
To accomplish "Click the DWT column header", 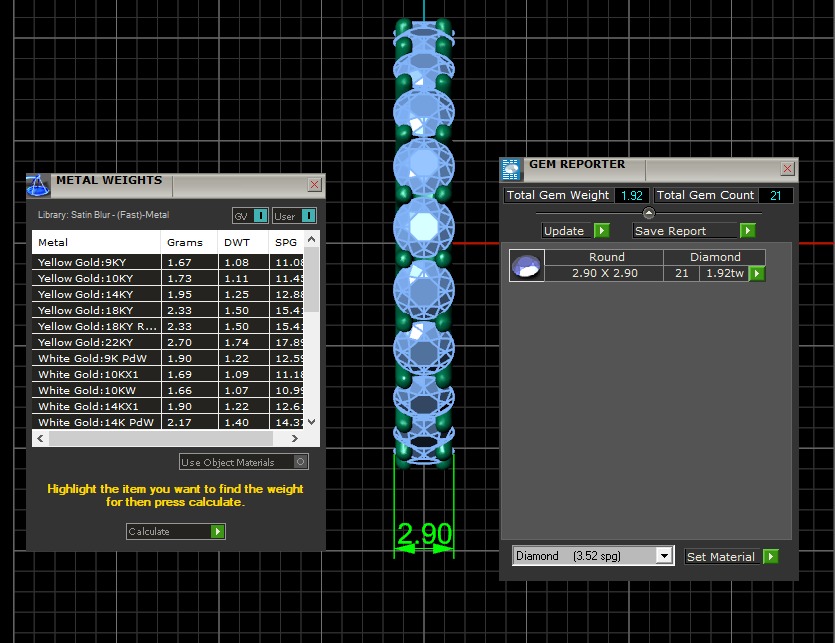I will pos(242,242).
